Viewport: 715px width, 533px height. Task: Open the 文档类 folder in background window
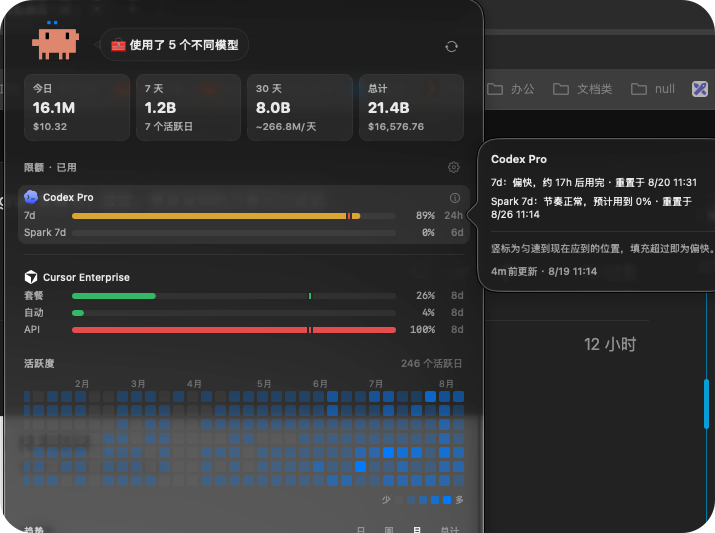pos(582,89)
